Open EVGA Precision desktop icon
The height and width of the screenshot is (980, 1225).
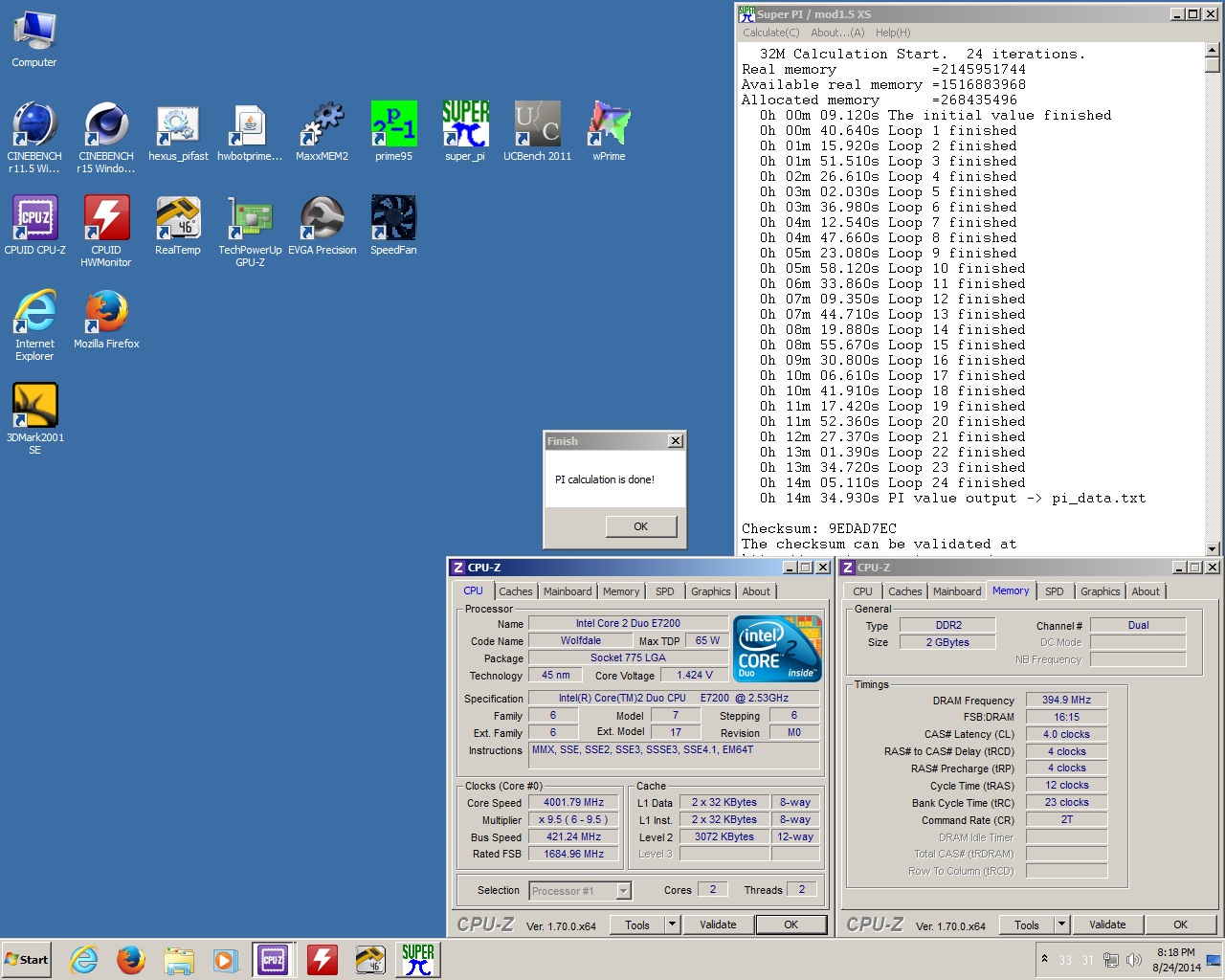[322, 226]
